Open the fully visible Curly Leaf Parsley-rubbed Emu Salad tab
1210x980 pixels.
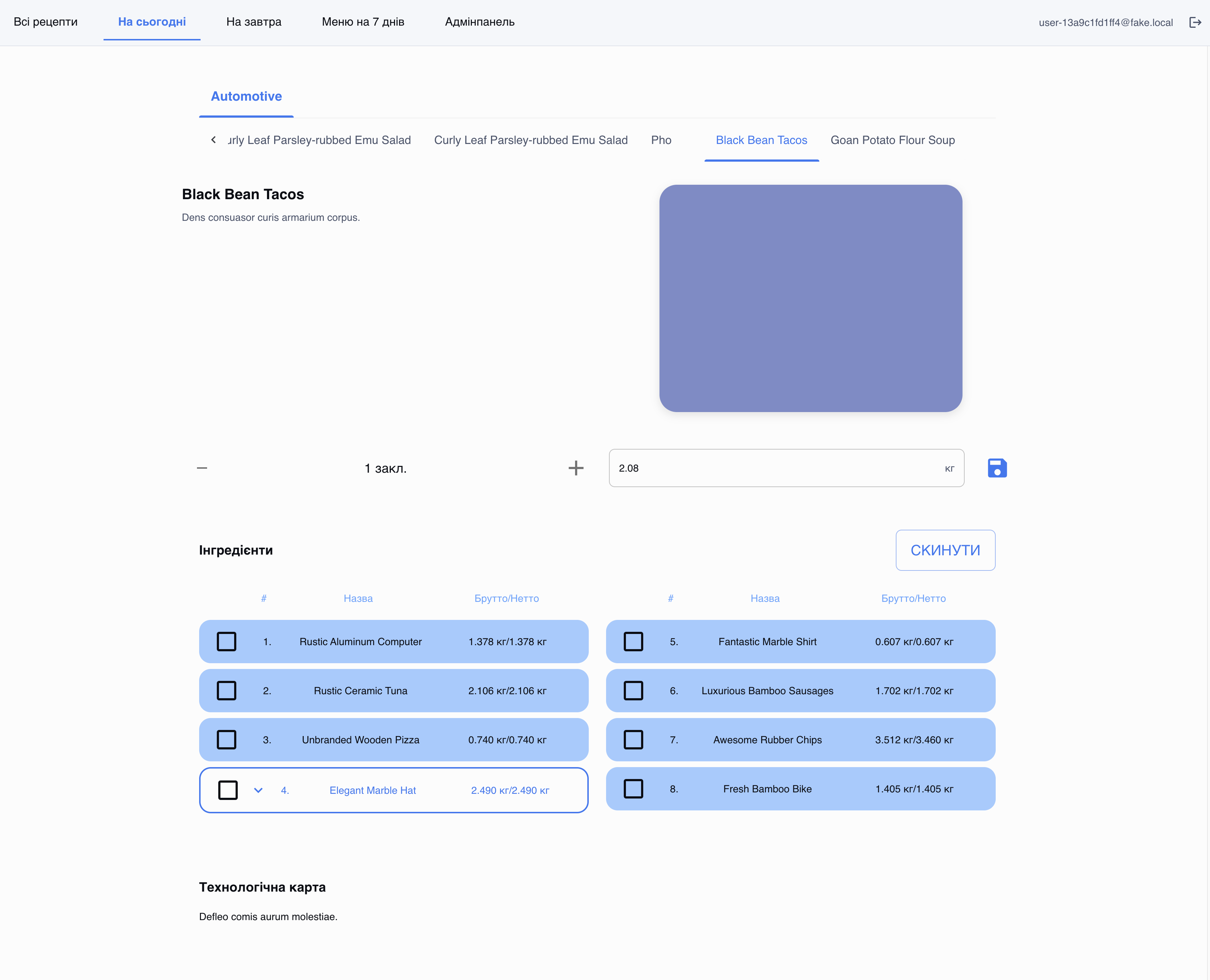tap(531, 140)
